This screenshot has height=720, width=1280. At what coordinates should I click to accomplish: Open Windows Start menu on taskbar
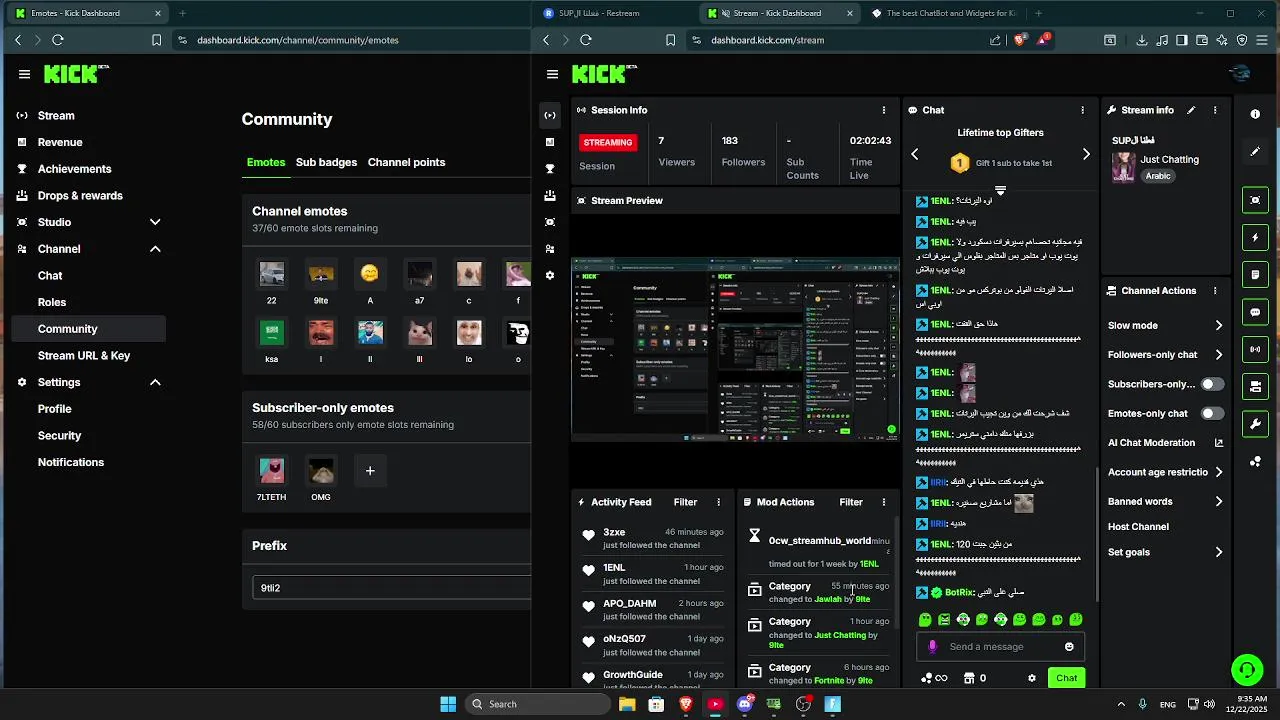[447, 704]
